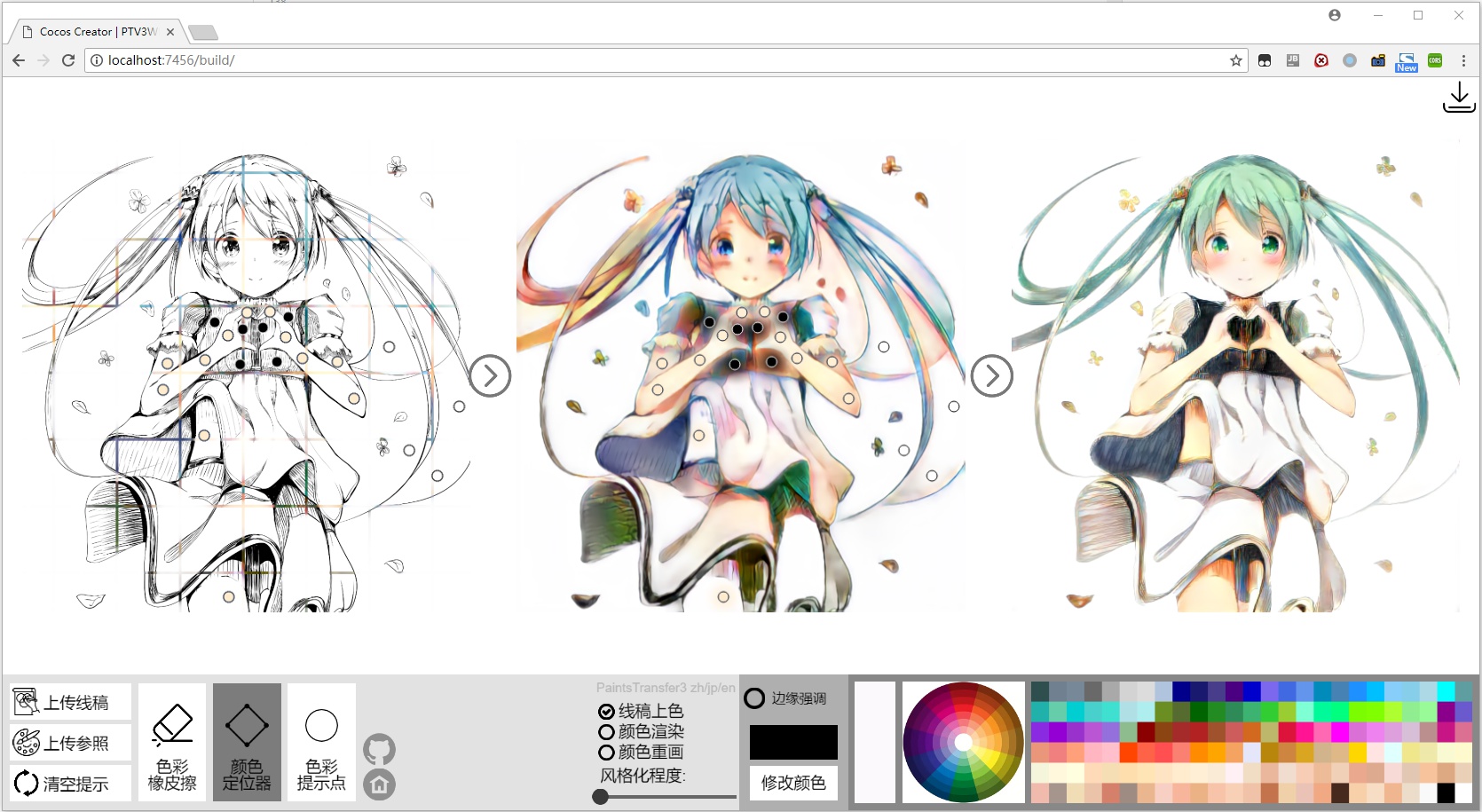Viewport: 1482px width, 812px height.
Task: Open the Chrome three-dot menu
Action: pyautogui.click(x=1463, y=60)
